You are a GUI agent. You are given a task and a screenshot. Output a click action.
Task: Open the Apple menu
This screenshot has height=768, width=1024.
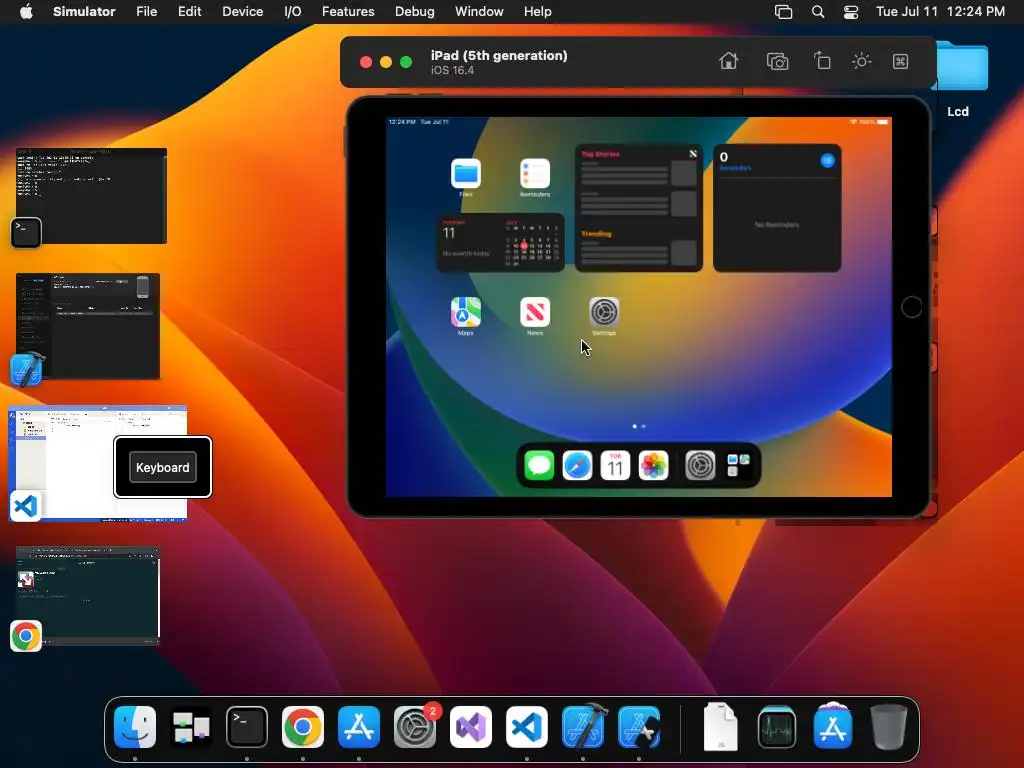(26, 12)
